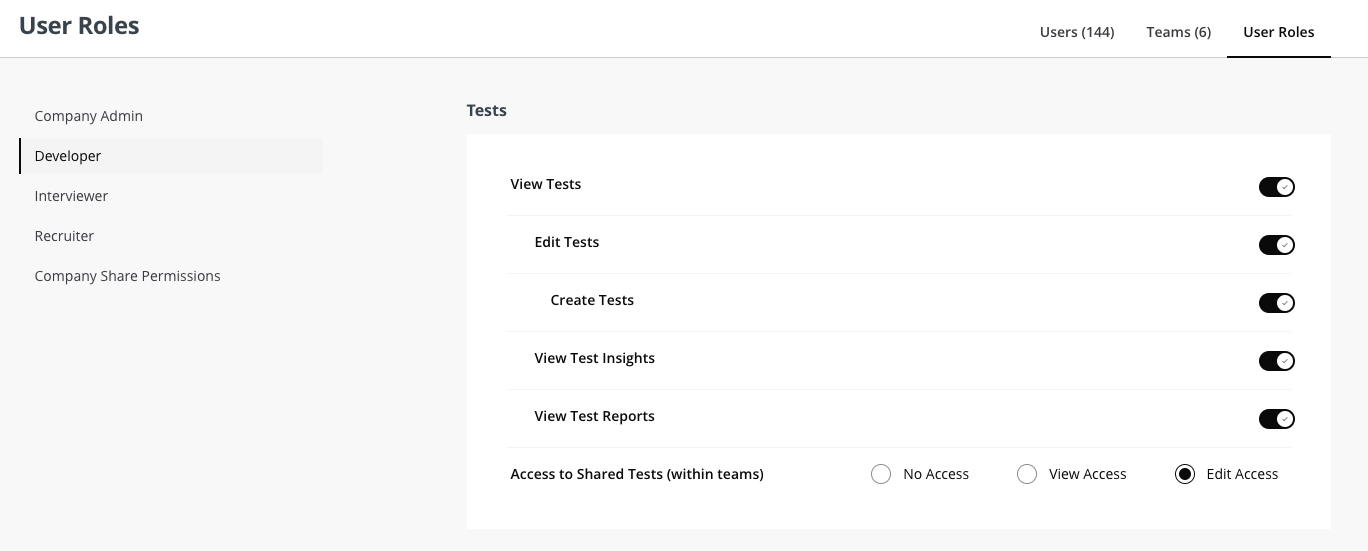Click the View Test Reports label

pos(595,416)
